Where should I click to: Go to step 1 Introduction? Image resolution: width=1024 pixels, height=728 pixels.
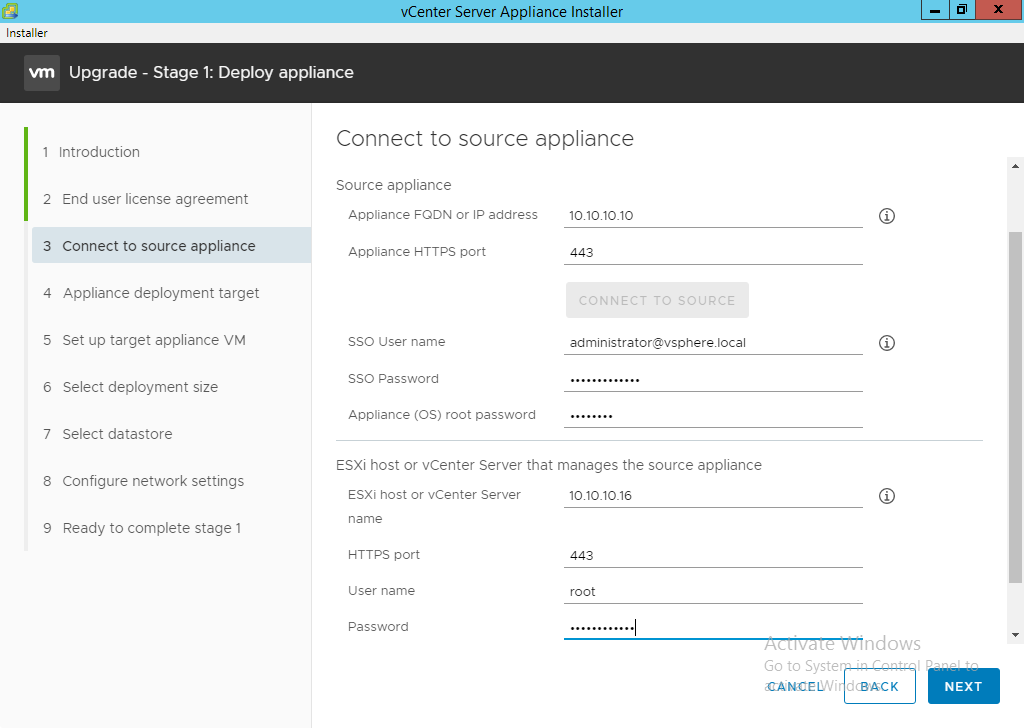(x=91, y=152)
